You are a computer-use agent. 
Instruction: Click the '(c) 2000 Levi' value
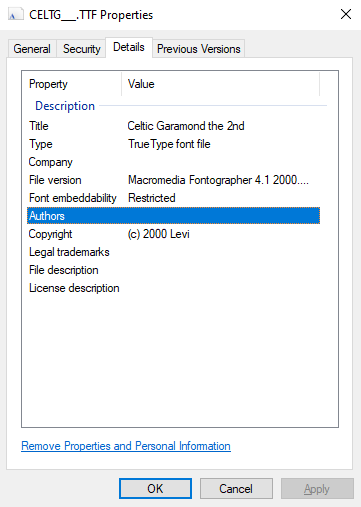[x=159, y=234]
